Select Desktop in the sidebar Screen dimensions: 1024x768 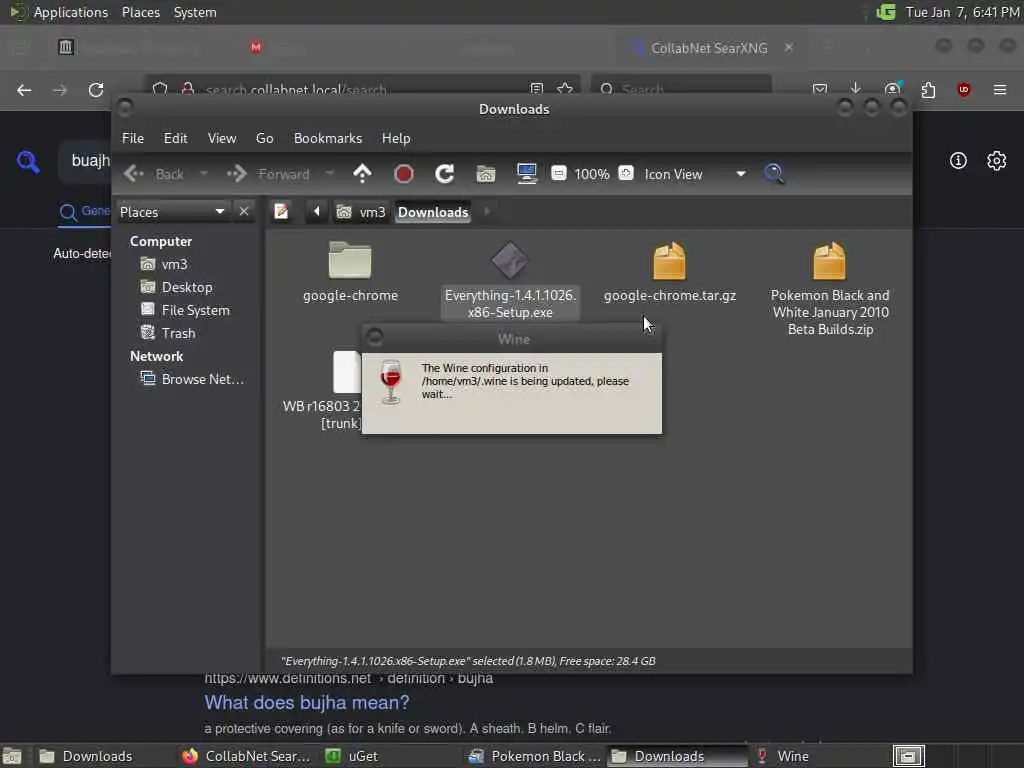(x=176, y=287)
